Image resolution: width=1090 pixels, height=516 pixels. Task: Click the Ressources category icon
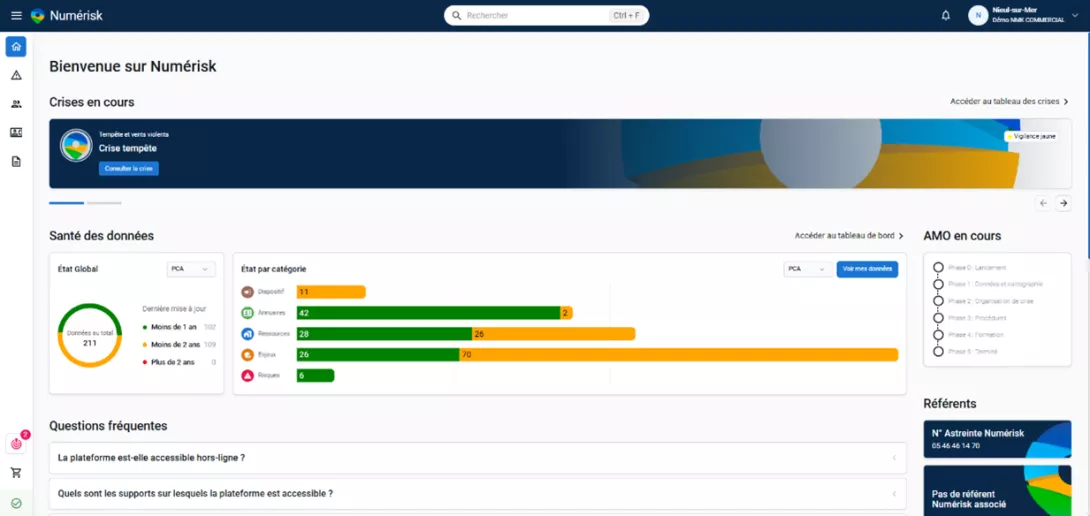(x=247, y=334)
